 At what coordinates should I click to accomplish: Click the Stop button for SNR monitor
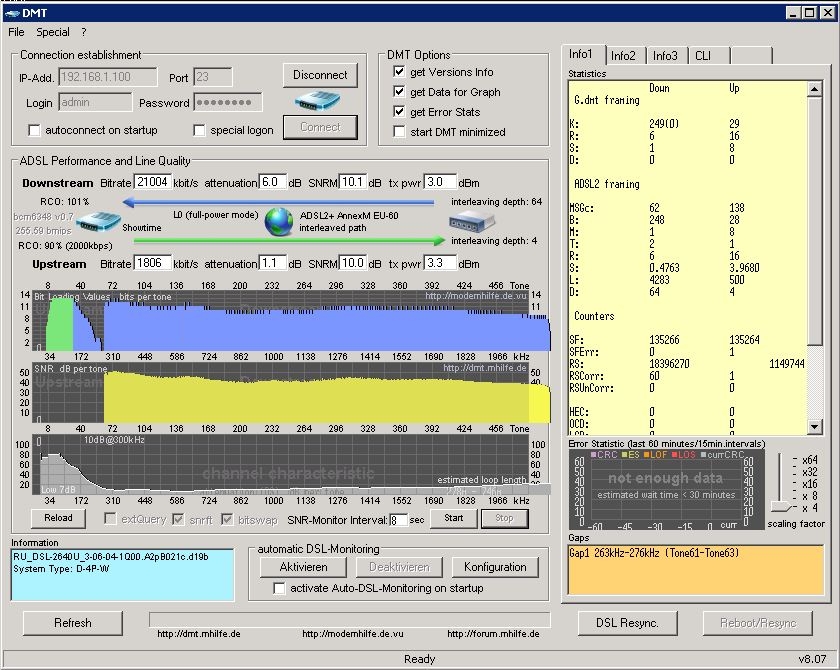[x=504, y=518]
